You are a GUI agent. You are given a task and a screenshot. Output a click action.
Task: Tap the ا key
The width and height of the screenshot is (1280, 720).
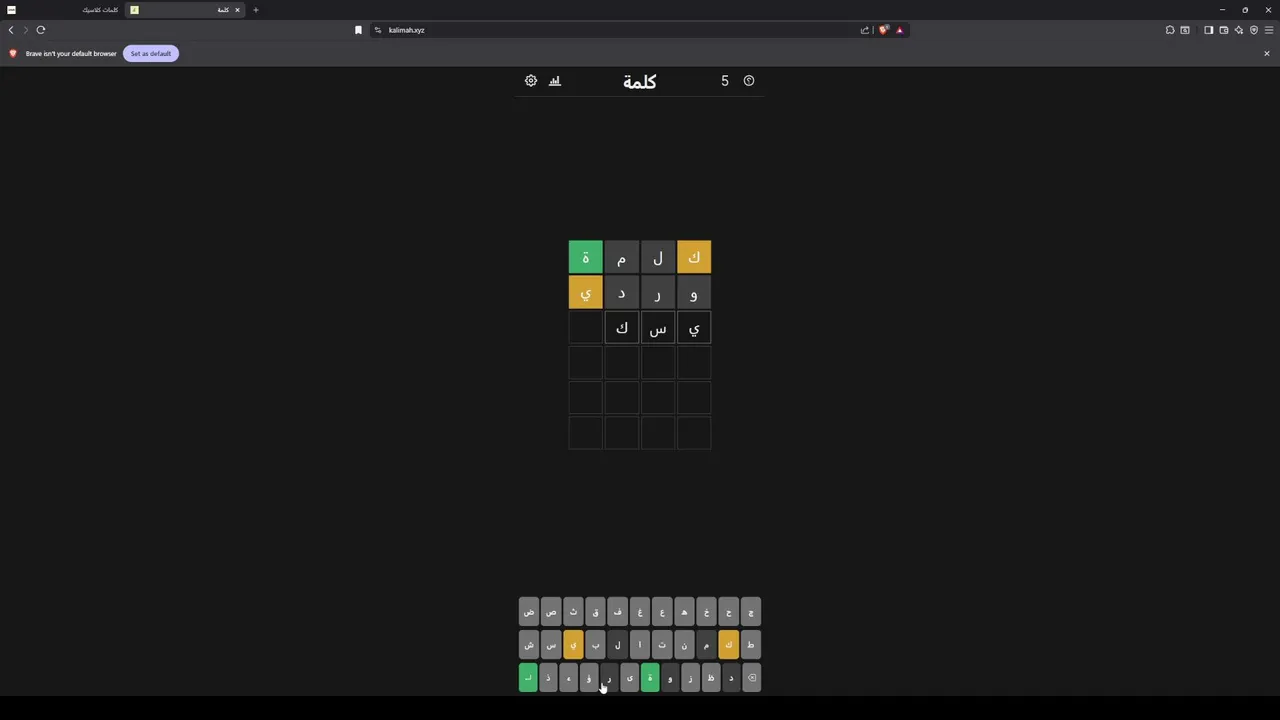coord(640,645)
